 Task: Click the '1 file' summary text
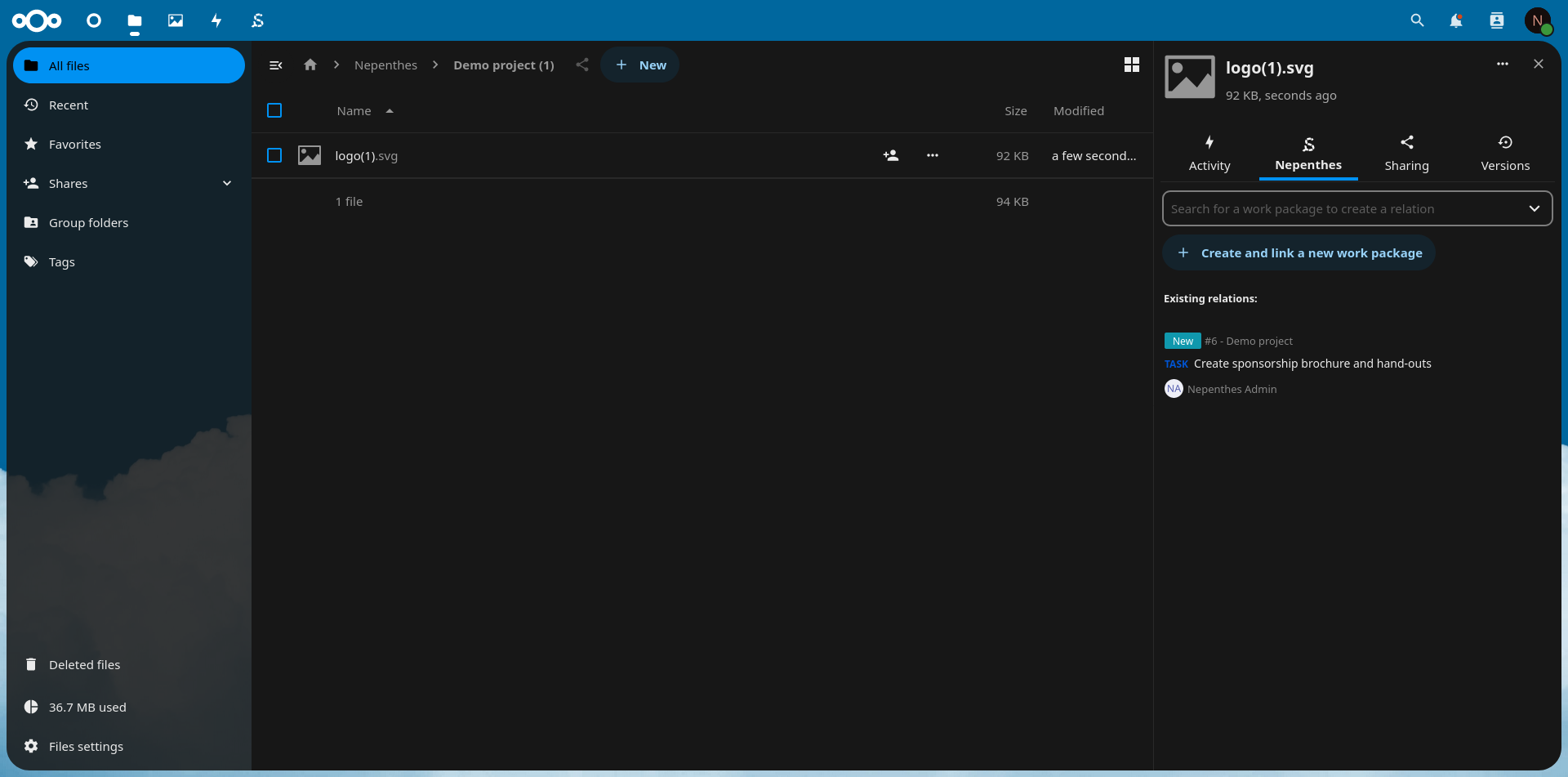(x=349, y=202)
